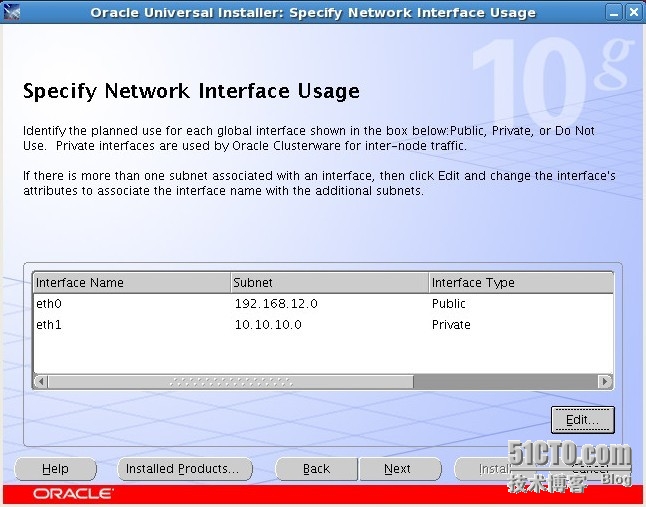Open Installed Products... dialog
Viewport: 646px width, 507px height.
(x=185, y=469)
